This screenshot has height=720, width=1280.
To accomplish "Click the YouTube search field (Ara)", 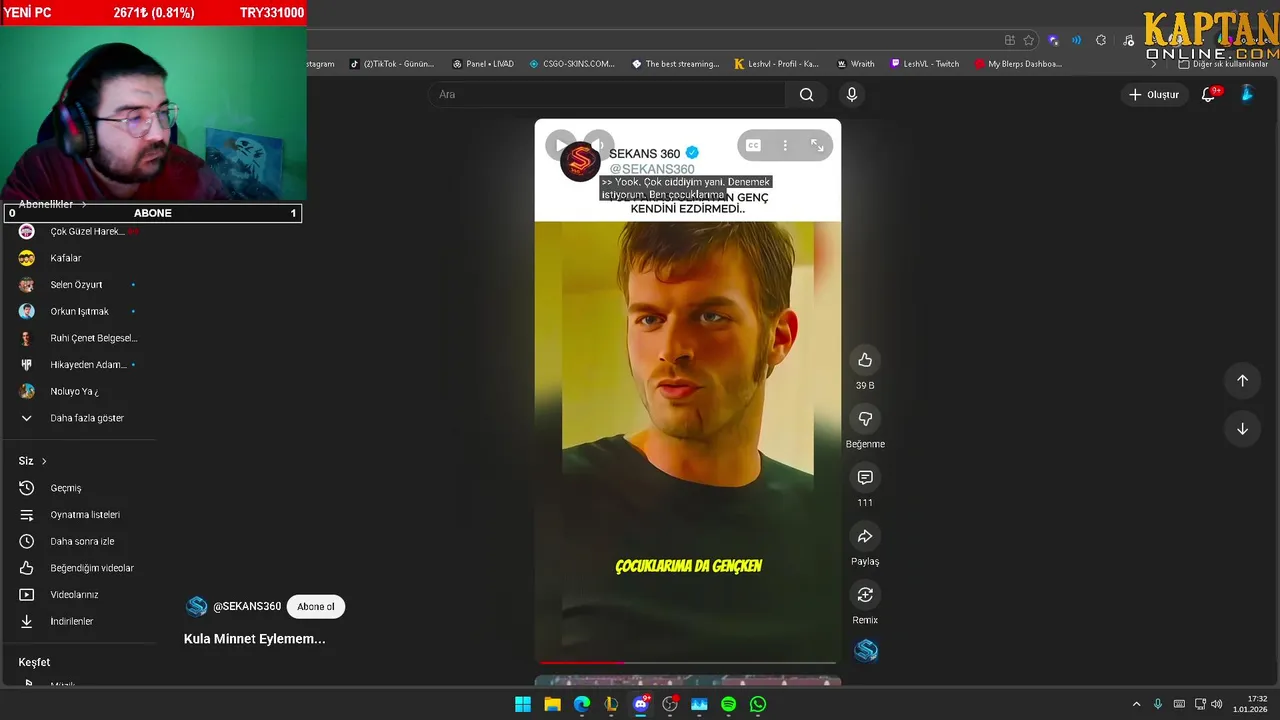I will (606, 94).
